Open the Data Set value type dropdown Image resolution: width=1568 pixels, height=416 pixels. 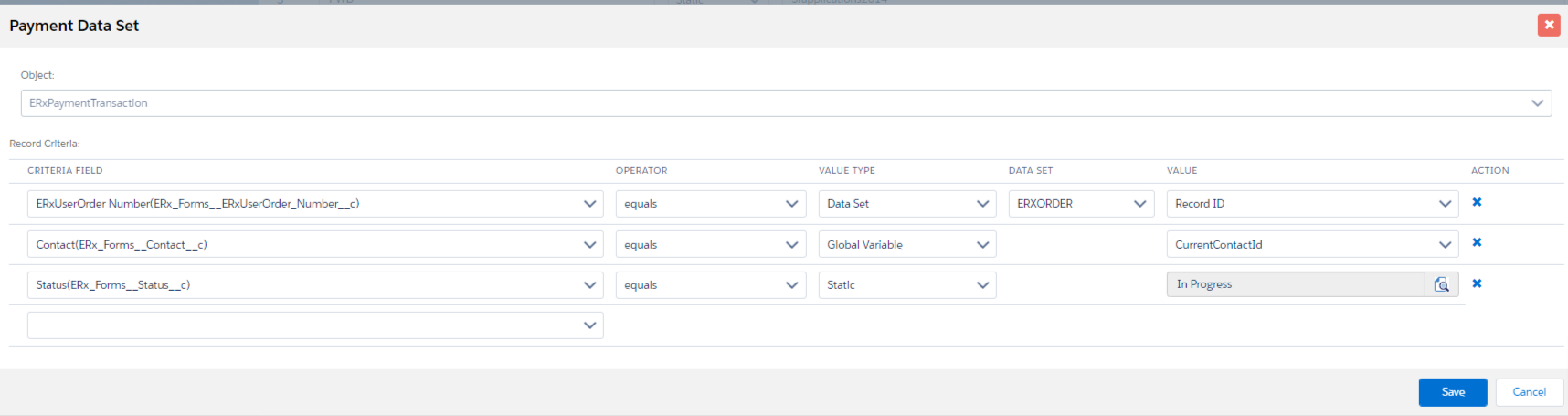(x=906, y=204)
